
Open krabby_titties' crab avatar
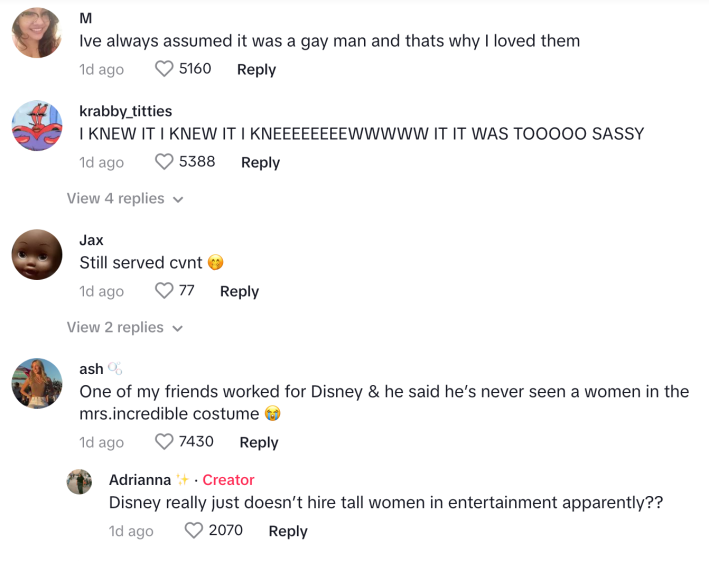pos(37,126)
